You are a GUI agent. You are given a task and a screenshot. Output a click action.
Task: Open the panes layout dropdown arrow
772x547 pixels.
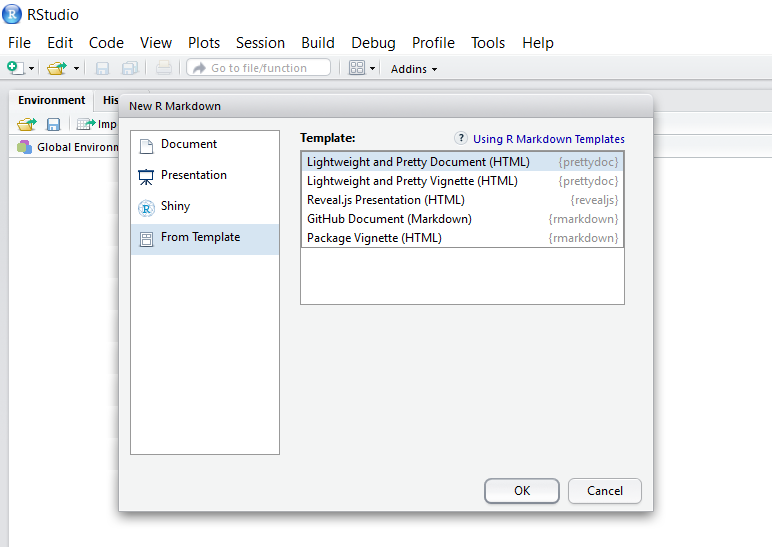coord(372,68)
